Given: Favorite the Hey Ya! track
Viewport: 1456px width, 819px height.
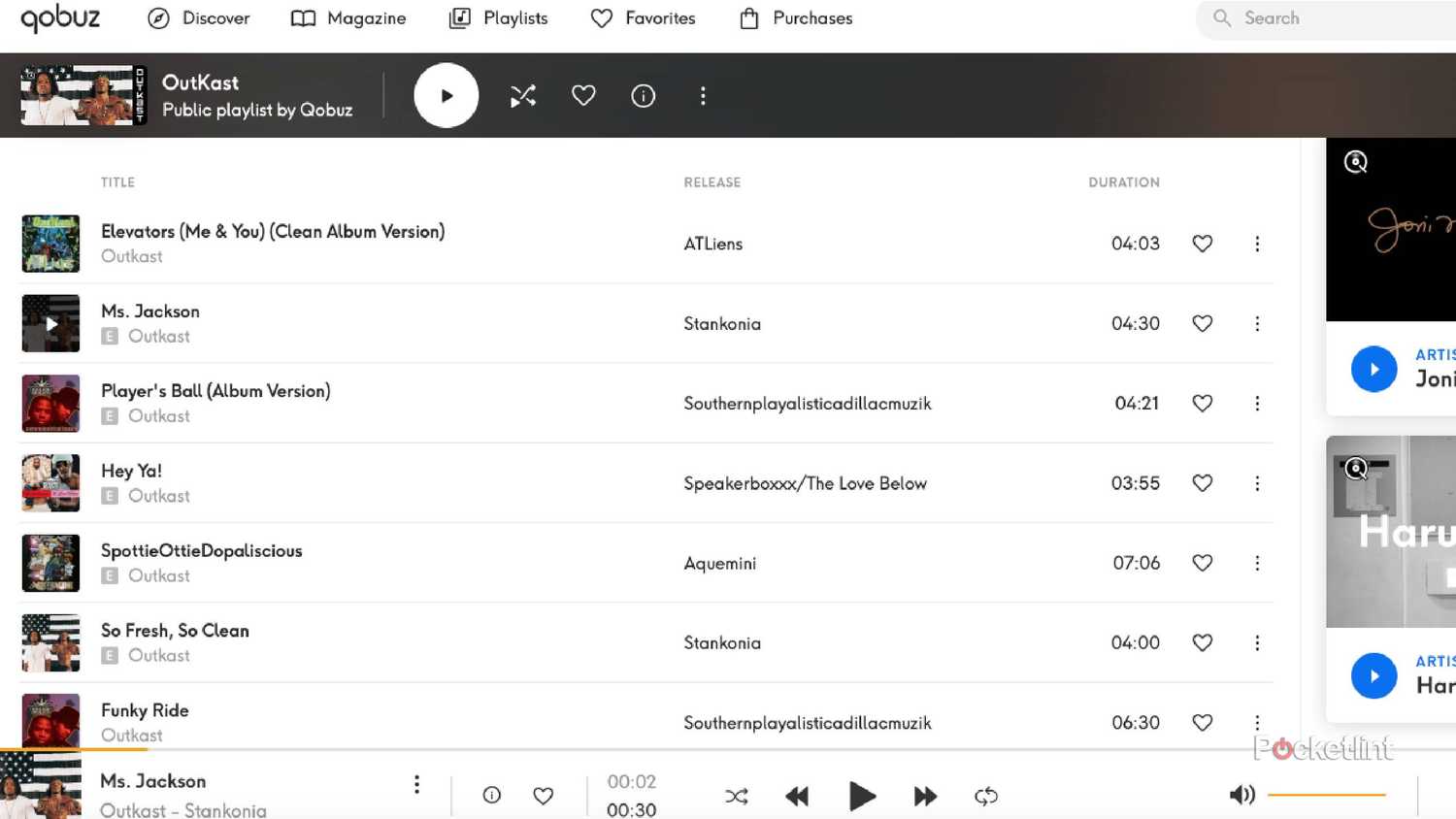Looking at the screenshot, I should tap(1202, 482).
